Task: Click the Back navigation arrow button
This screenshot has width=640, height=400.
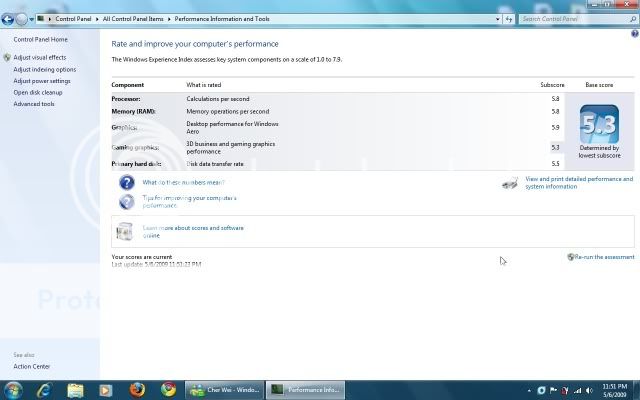Action: tap(8, 18)
